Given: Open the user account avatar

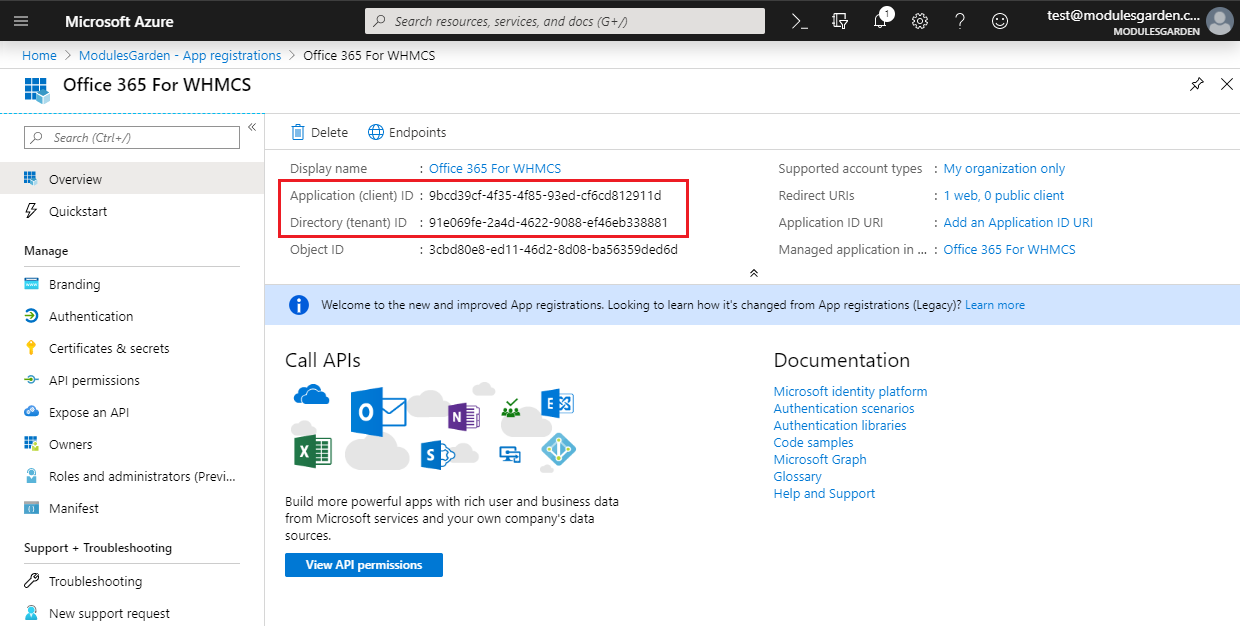Looking at the screenshot, I should (1219, 21).
